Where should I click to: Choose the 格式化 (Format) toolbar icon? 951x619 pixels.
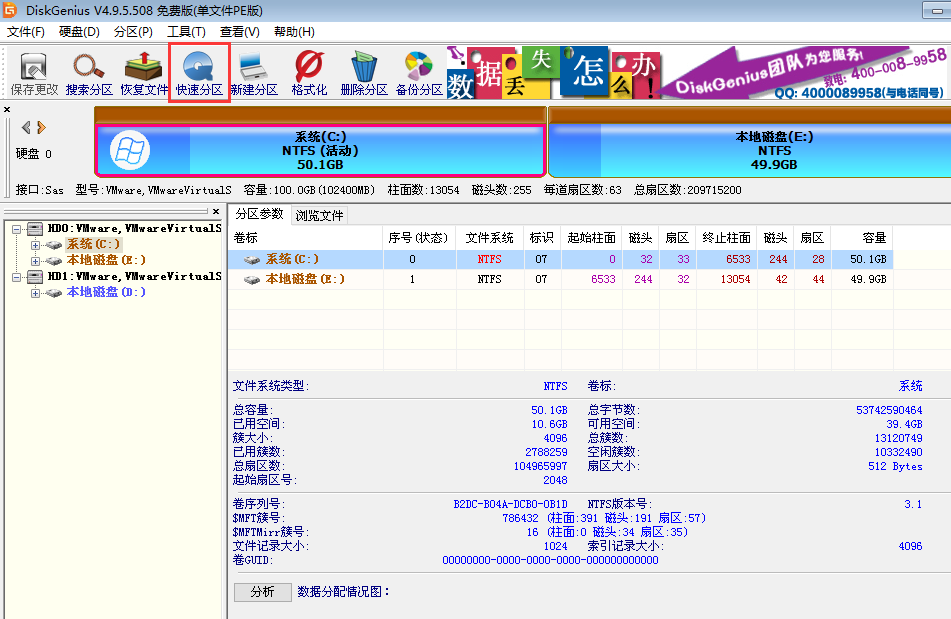[x=309, y=72]
